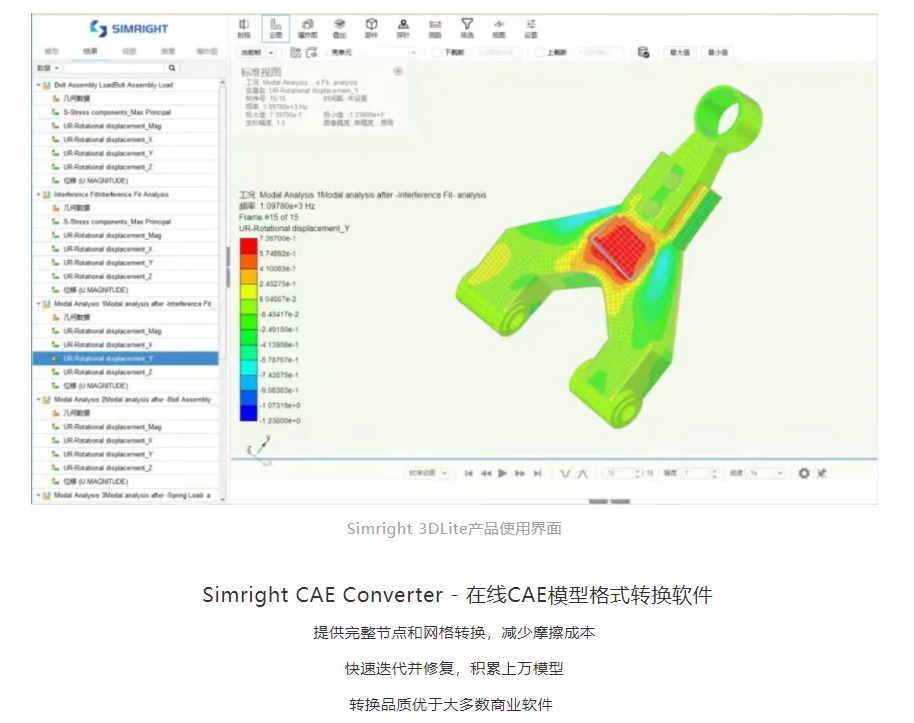Open the 数据 filter dropdown beside search
This screenshot has height=723, width=914.
pyautogui.click(x=48, y=68)
